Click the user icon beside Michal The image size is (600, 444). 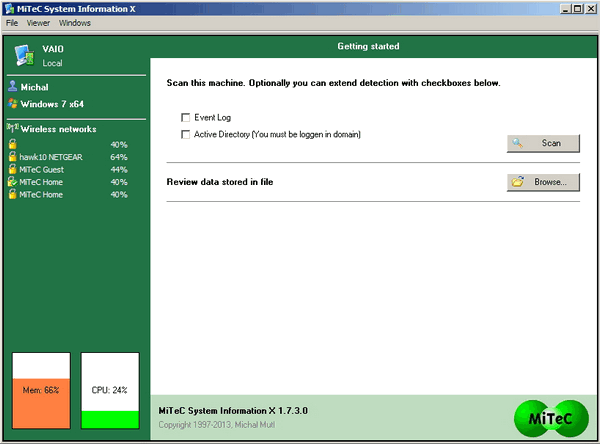point(13,87)
